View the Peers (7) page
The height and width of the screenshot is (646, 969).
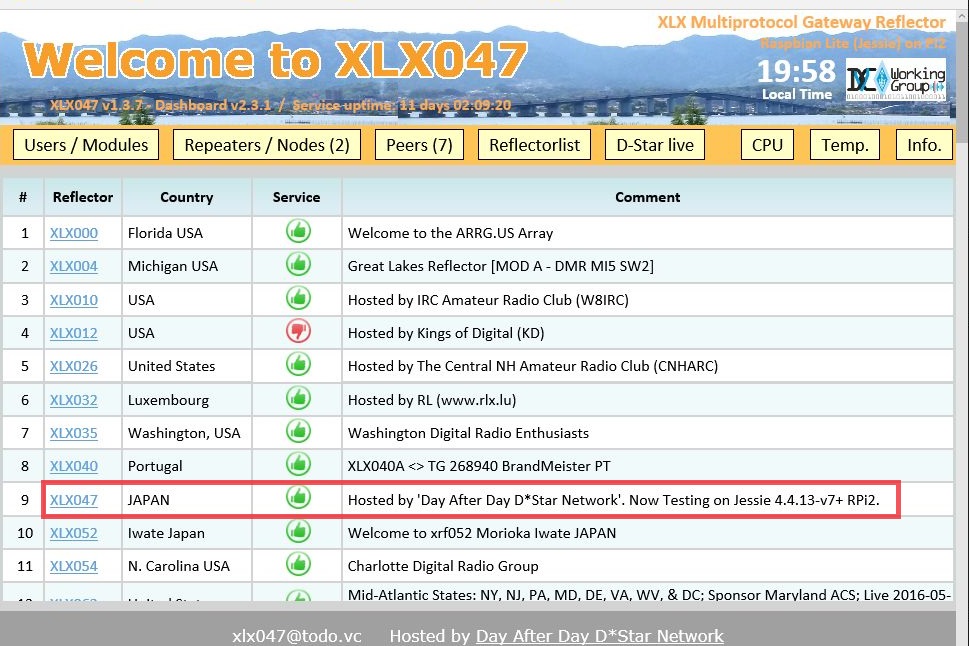[x=418, y=144]
